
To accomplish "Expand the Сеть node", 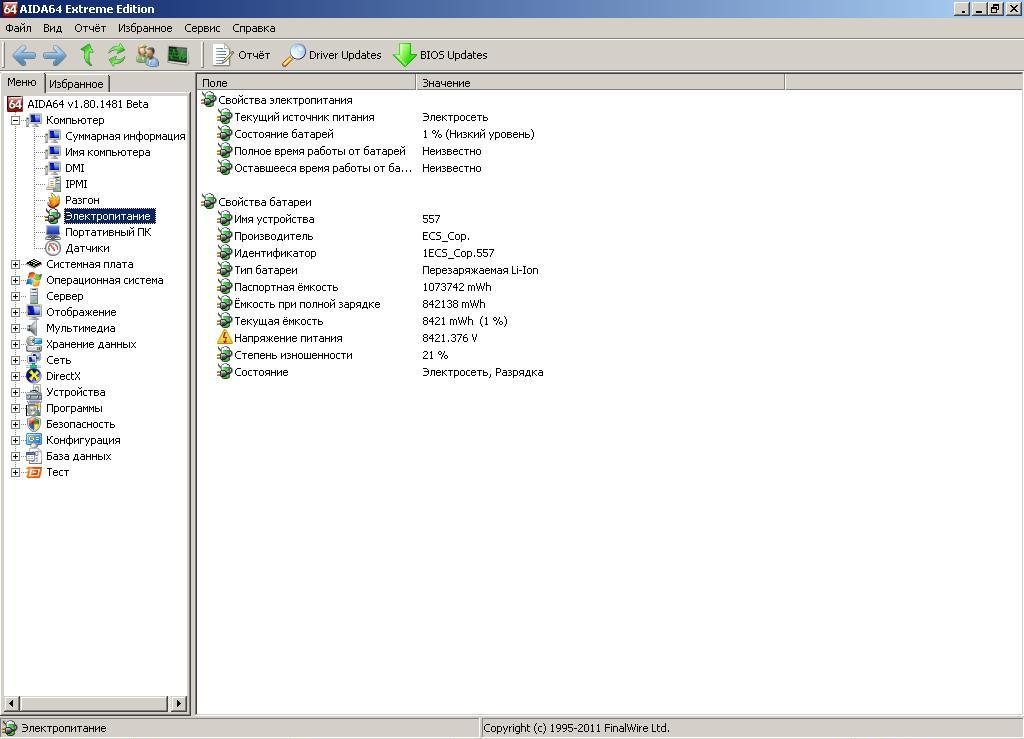I will pyautogui.click(x=16, y=360).
